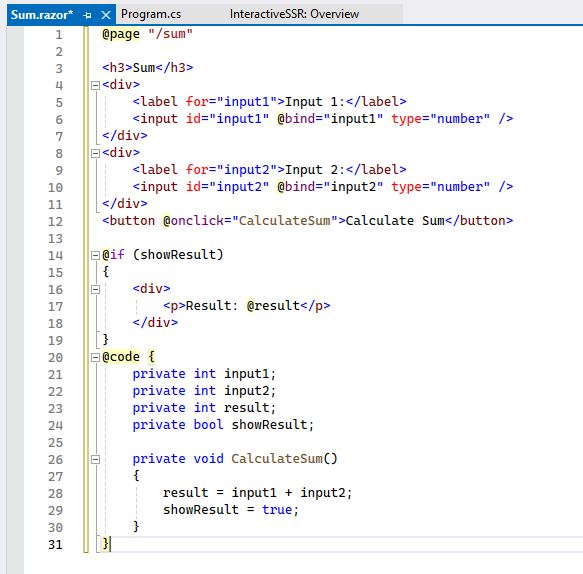
Task: Click the closing brace on line 31
Action: pos(106,544)
